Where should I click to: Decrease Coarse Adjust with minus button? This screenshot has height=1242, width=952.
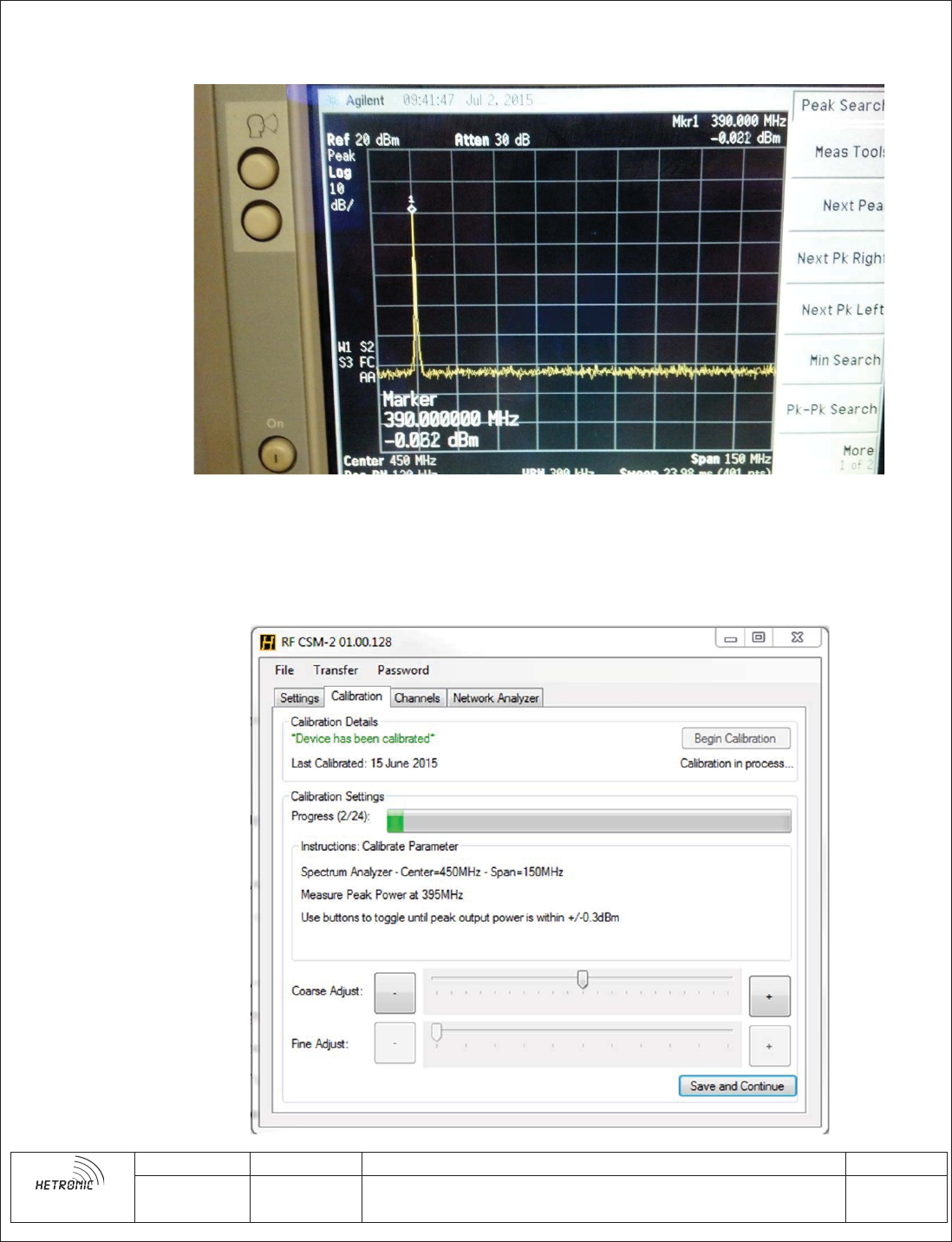coord(394,993)
